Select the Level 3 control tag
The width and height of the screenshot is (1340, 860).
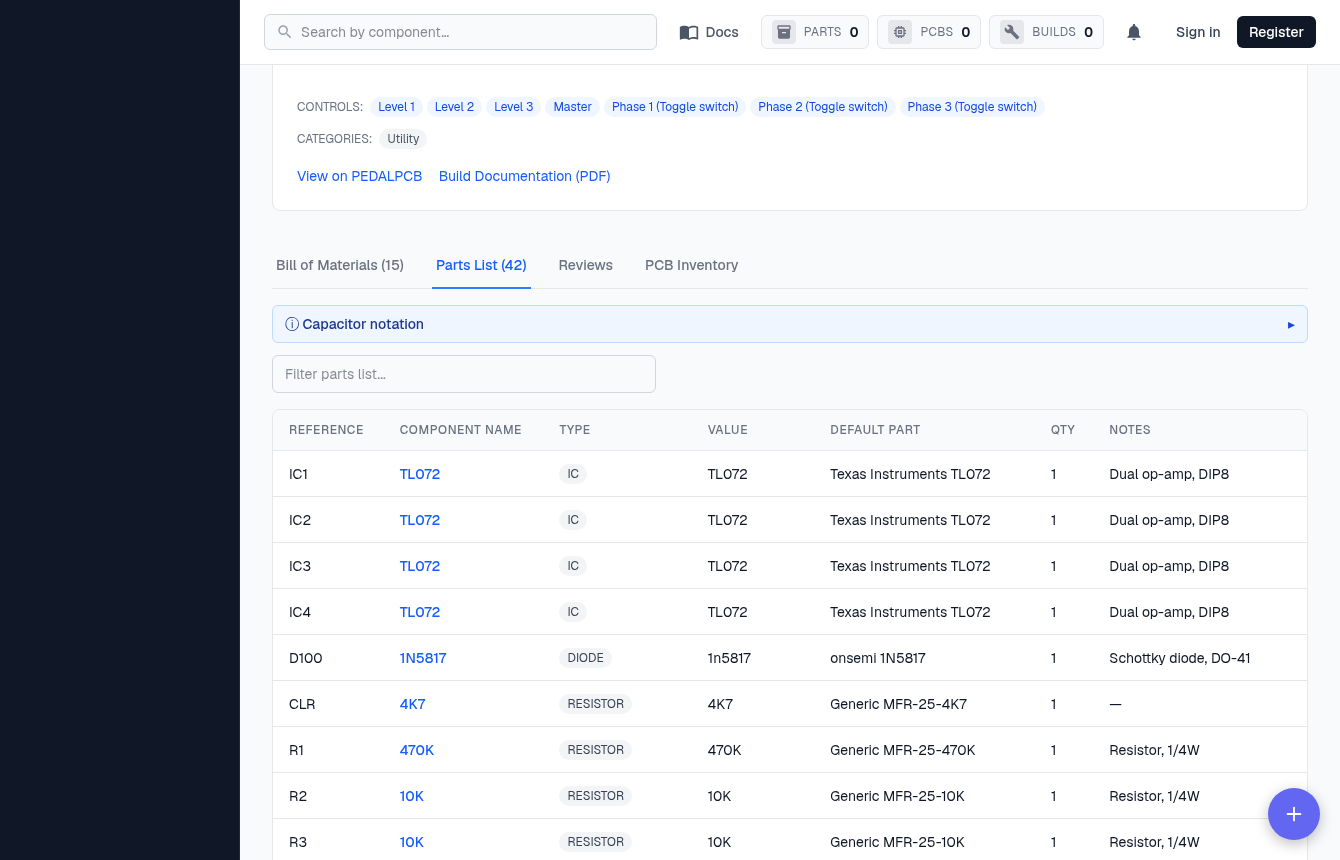[514, 107]
